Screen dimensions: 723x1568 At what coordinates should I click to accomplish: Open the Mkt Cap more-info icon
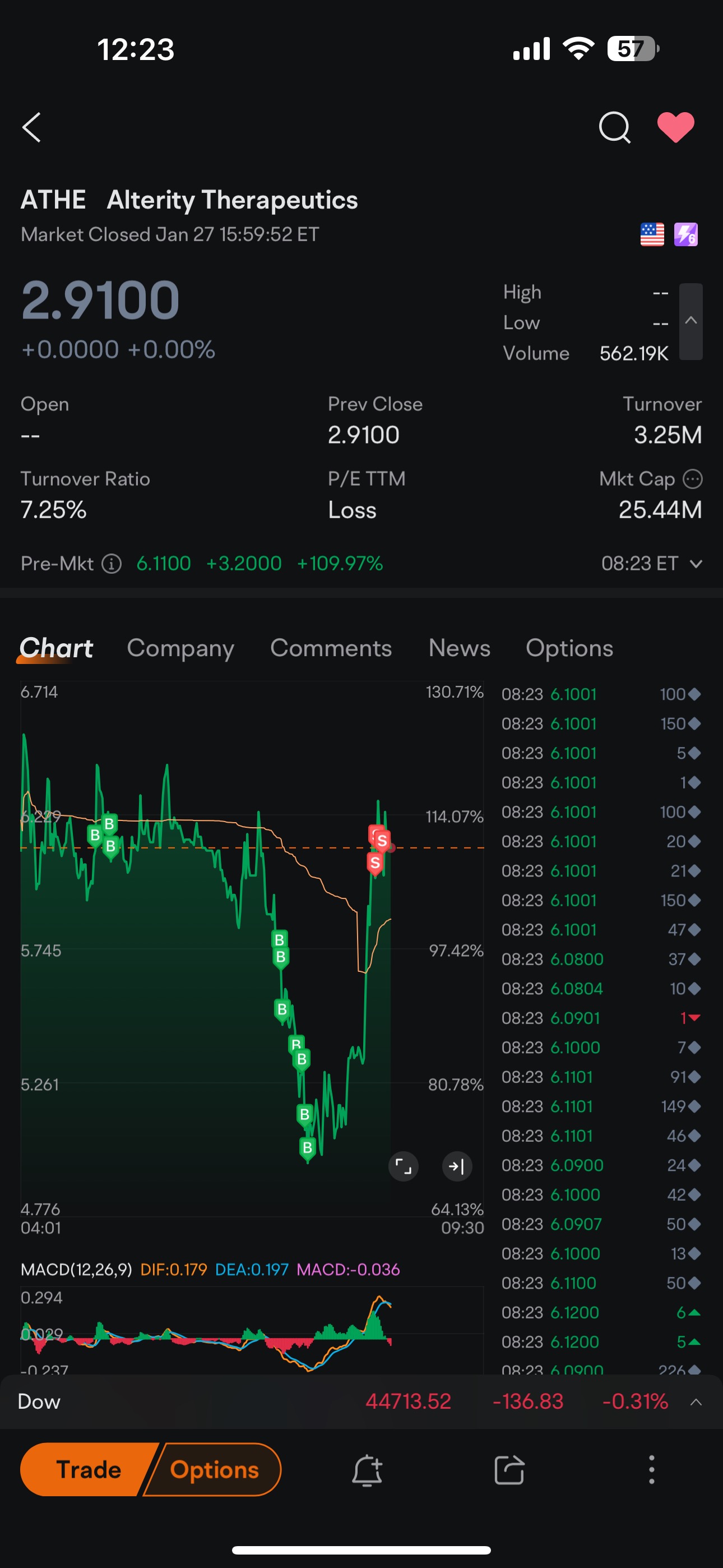(x=693, y=479)
